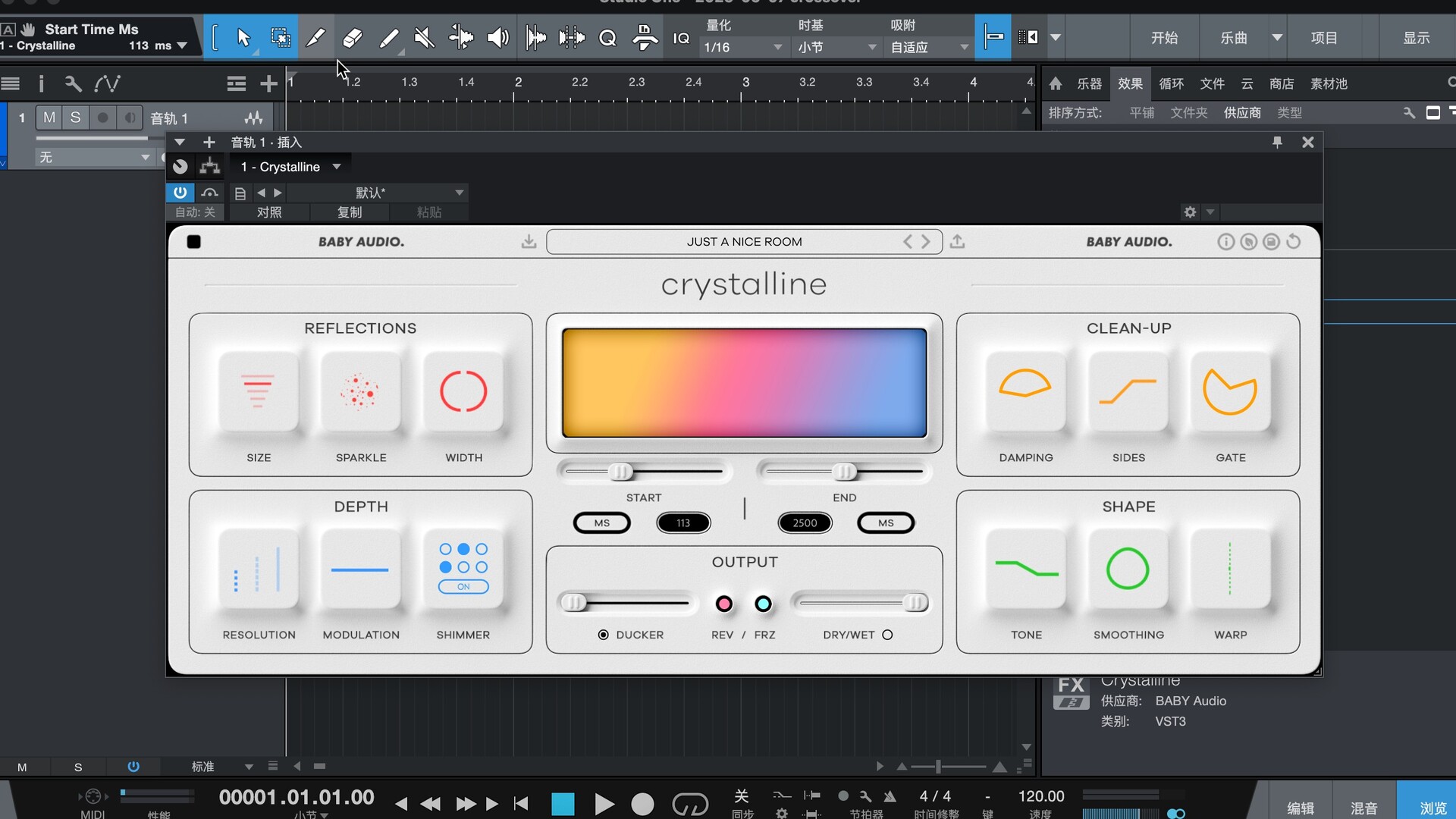Select the Mute tool
Image resolution: width=1456 pixels, height=819 pixels.
coord(425,37)
